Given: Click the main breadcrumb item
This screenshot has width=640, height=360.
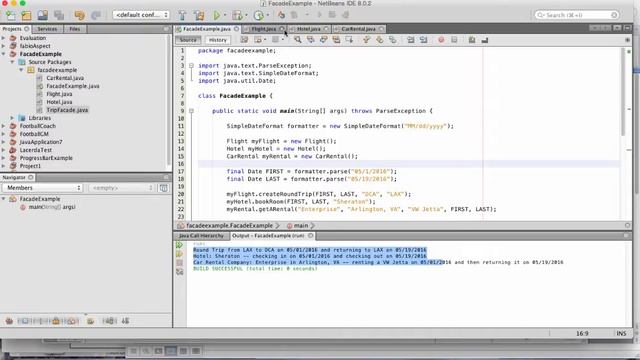Looking at the screenshot, I should 301,226.
